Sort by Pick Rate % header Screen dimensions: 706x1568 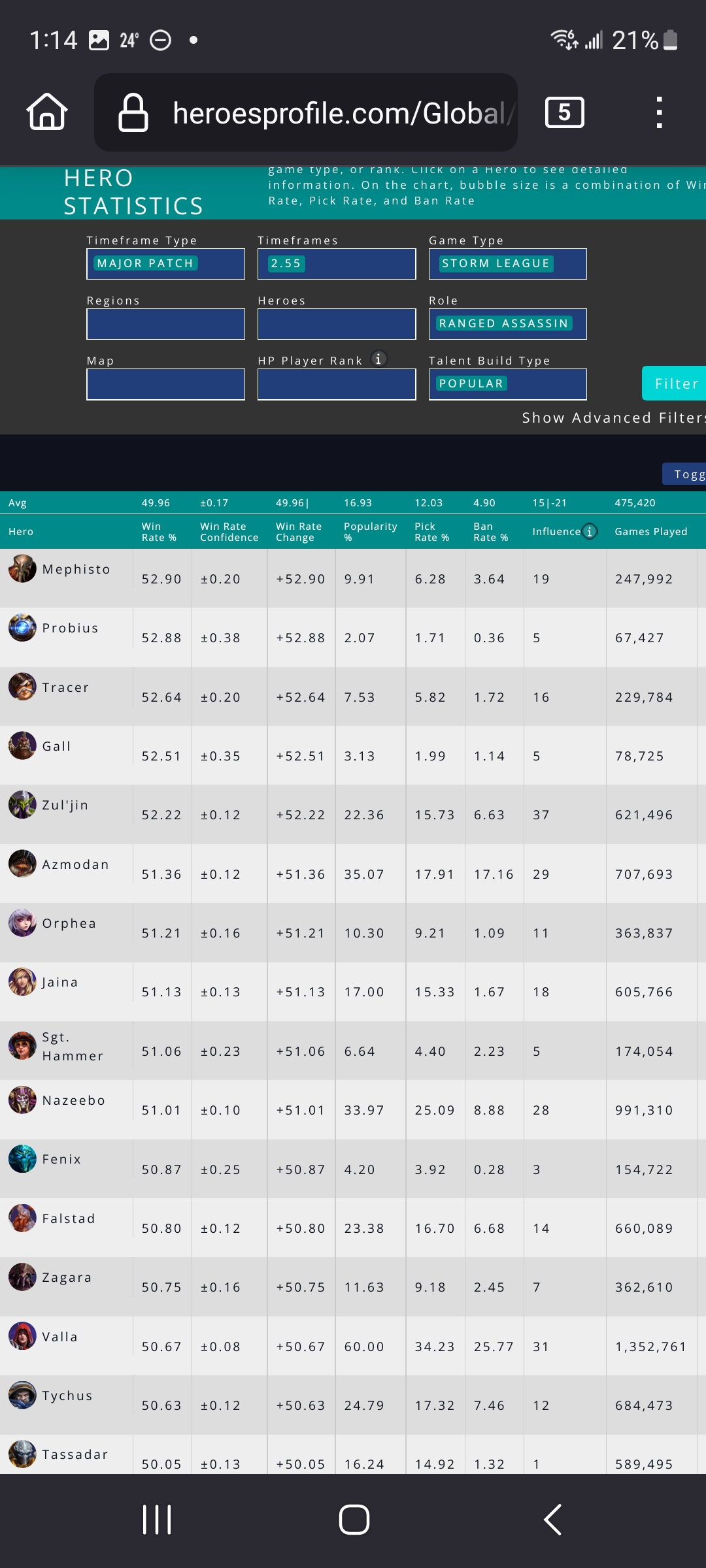coord(431,532)
